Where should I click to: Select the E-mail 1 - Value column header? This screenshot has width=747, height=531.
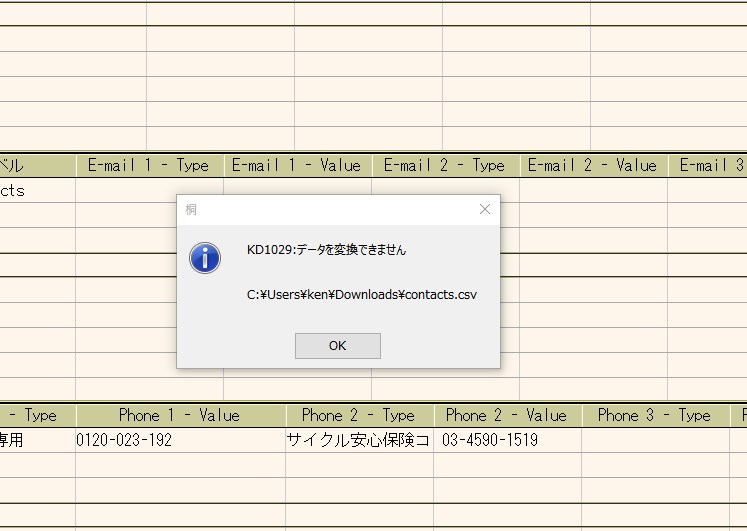(297, 166)
